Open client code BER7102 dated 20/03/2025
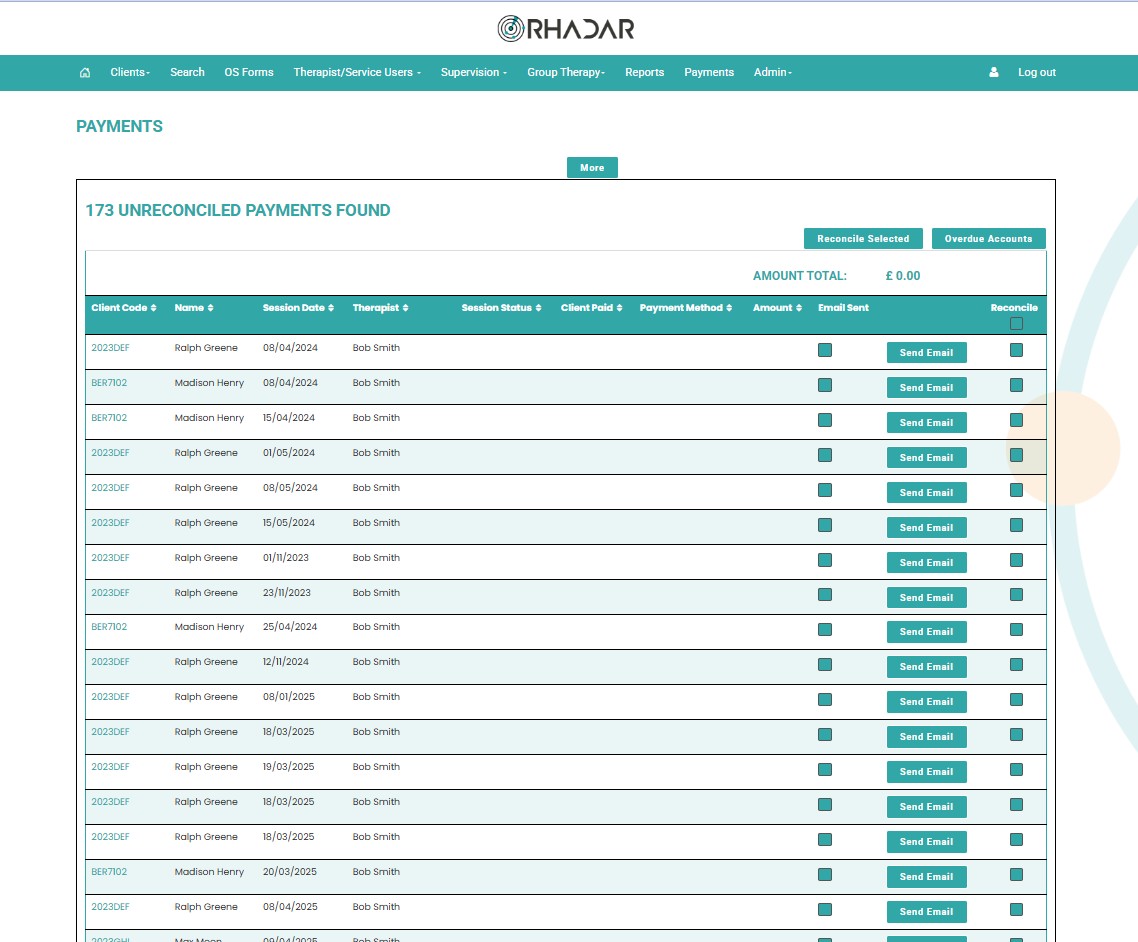The image size is (1138, 942). coord(109,872)
